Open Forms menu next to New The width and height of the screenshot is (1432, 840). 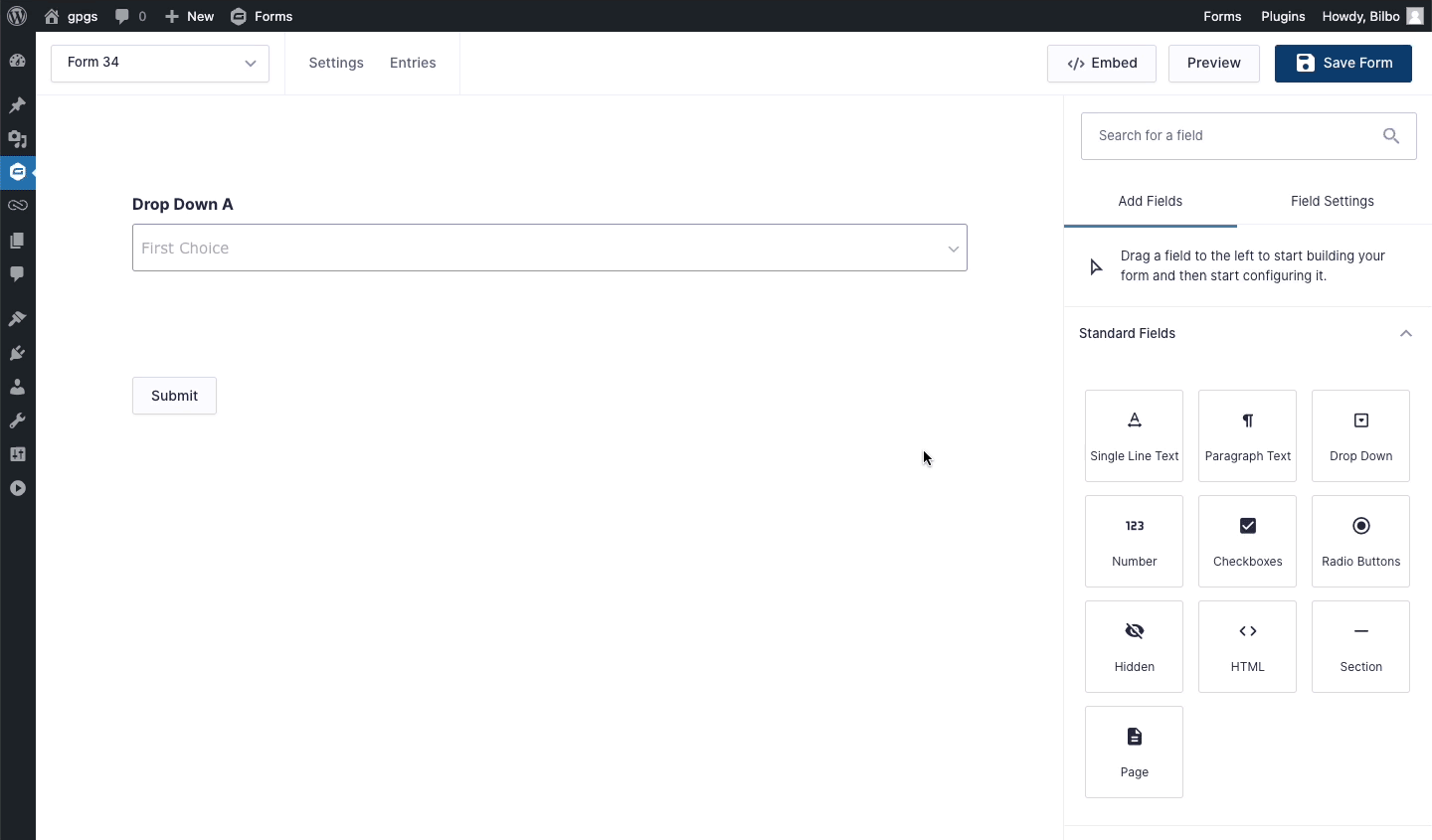click(262, 16)
